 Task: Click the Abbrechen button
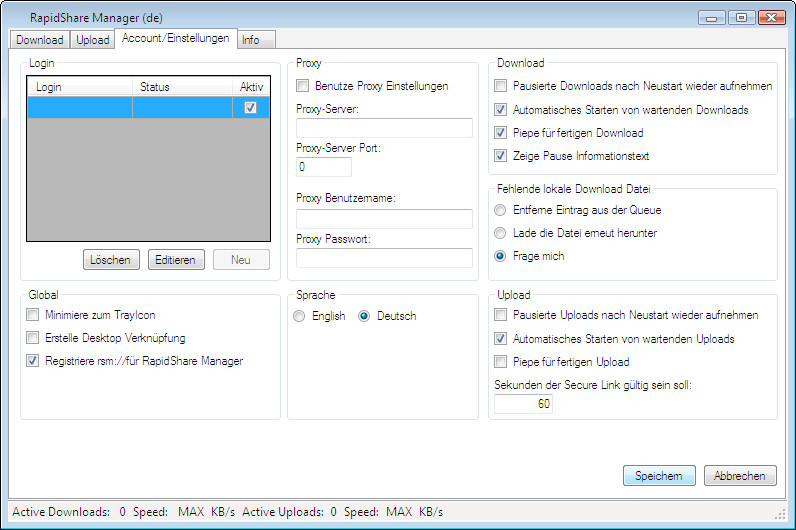pos(740,476)
